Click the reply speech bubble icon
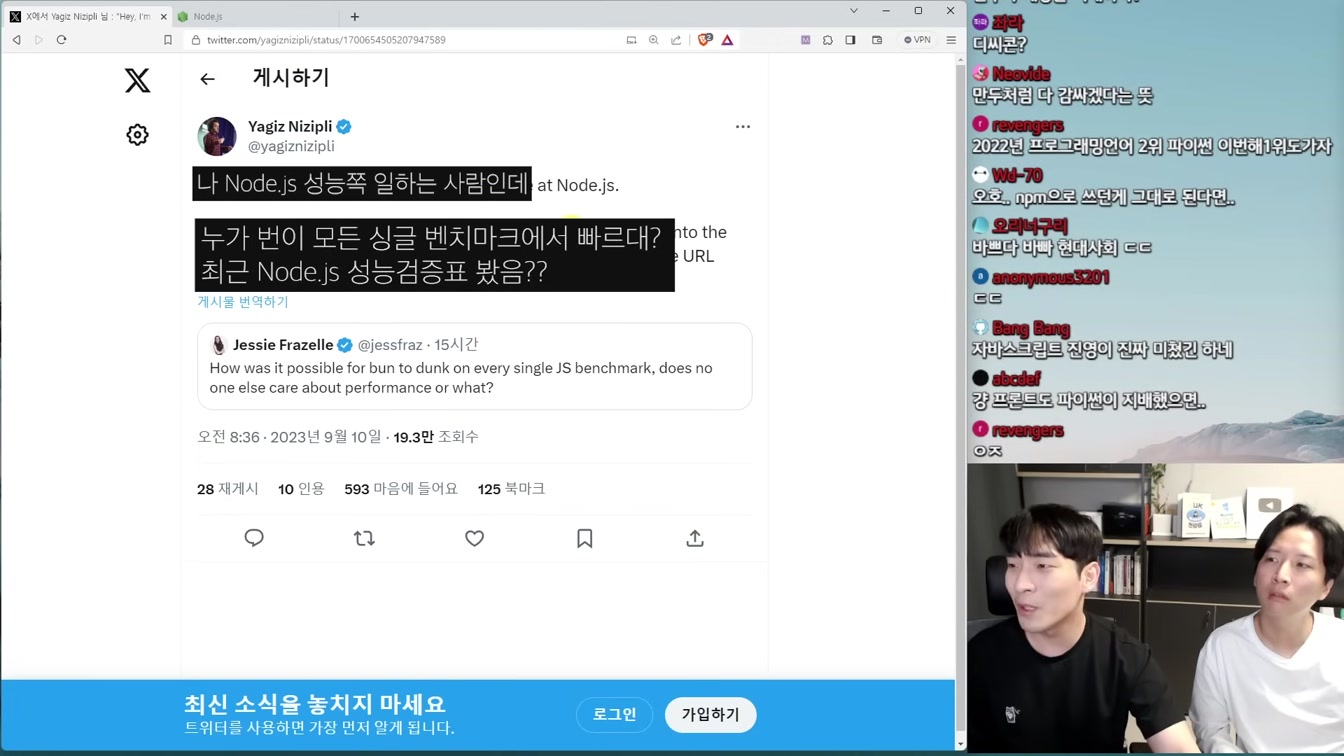Image resolution: width=1344 pixels, height=756 pixels. coord(254,538)
